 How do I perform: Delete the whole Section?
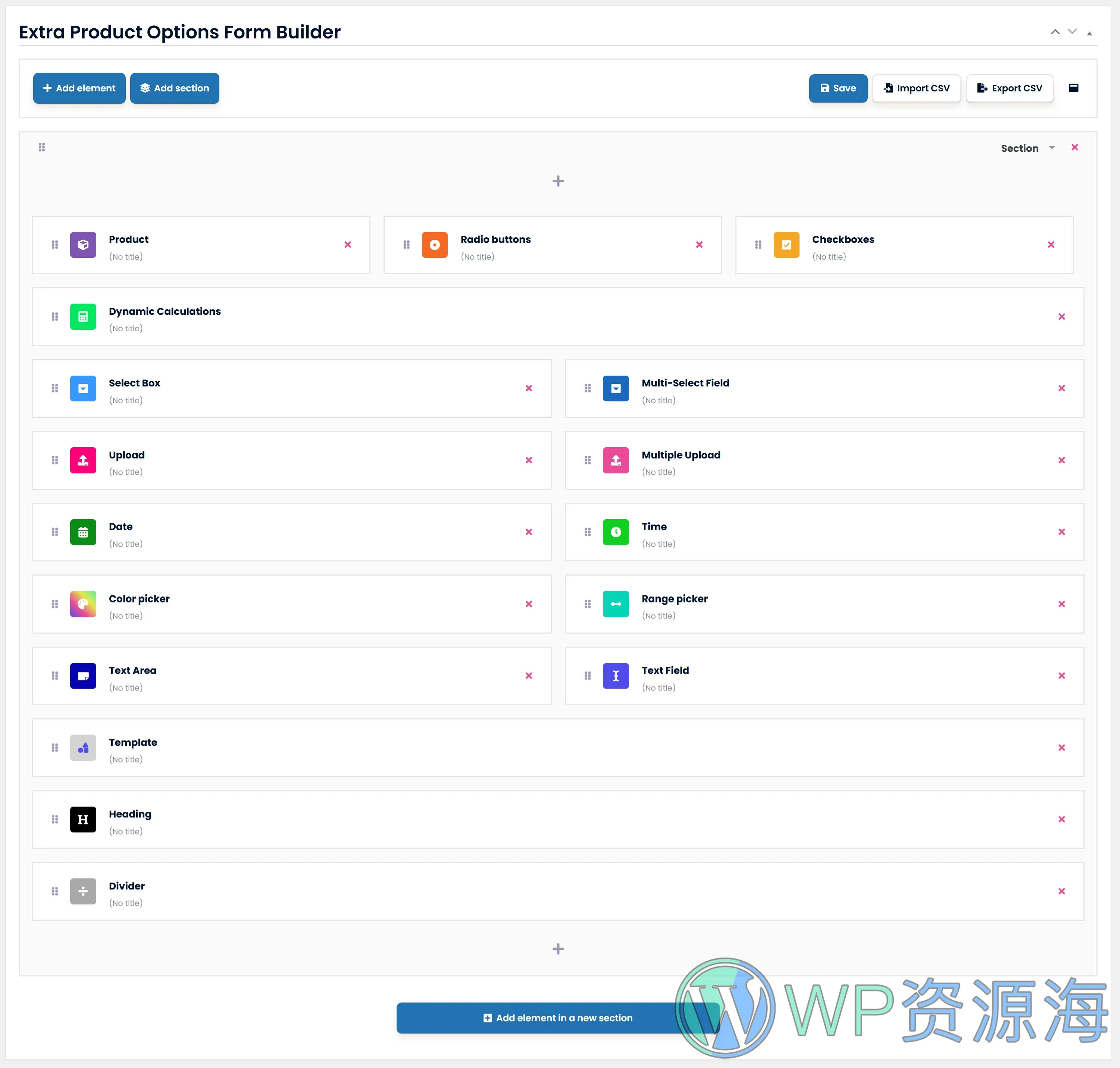click(1074, 147)
